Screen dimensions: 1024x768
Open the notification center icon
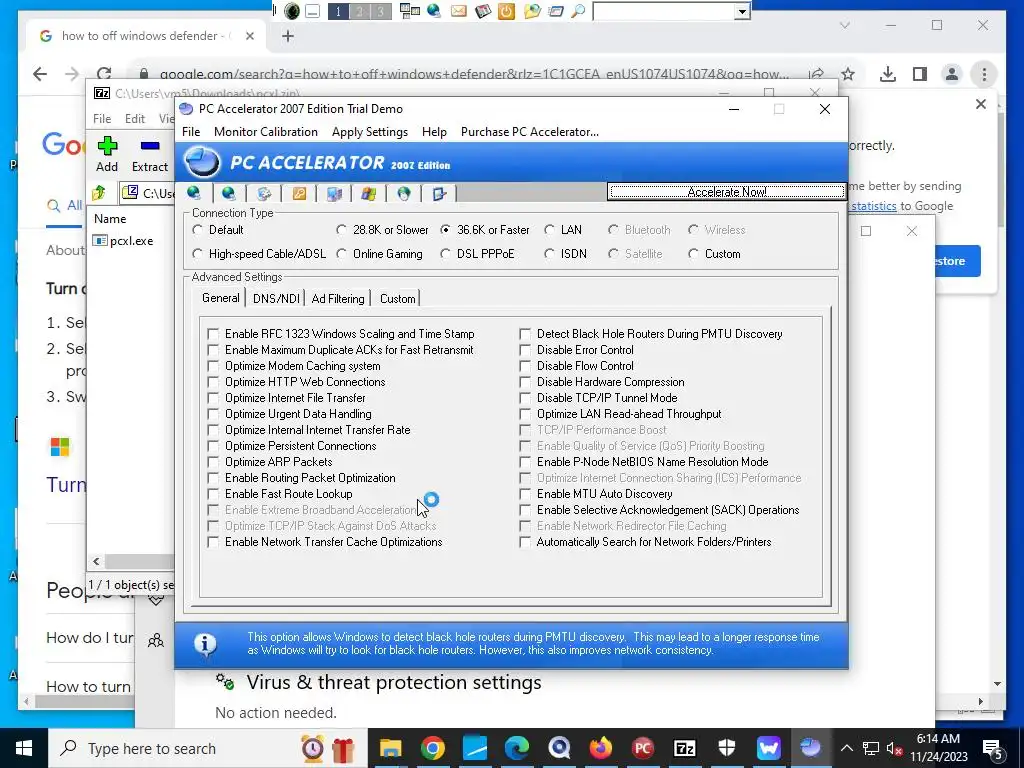click(992, 748)
